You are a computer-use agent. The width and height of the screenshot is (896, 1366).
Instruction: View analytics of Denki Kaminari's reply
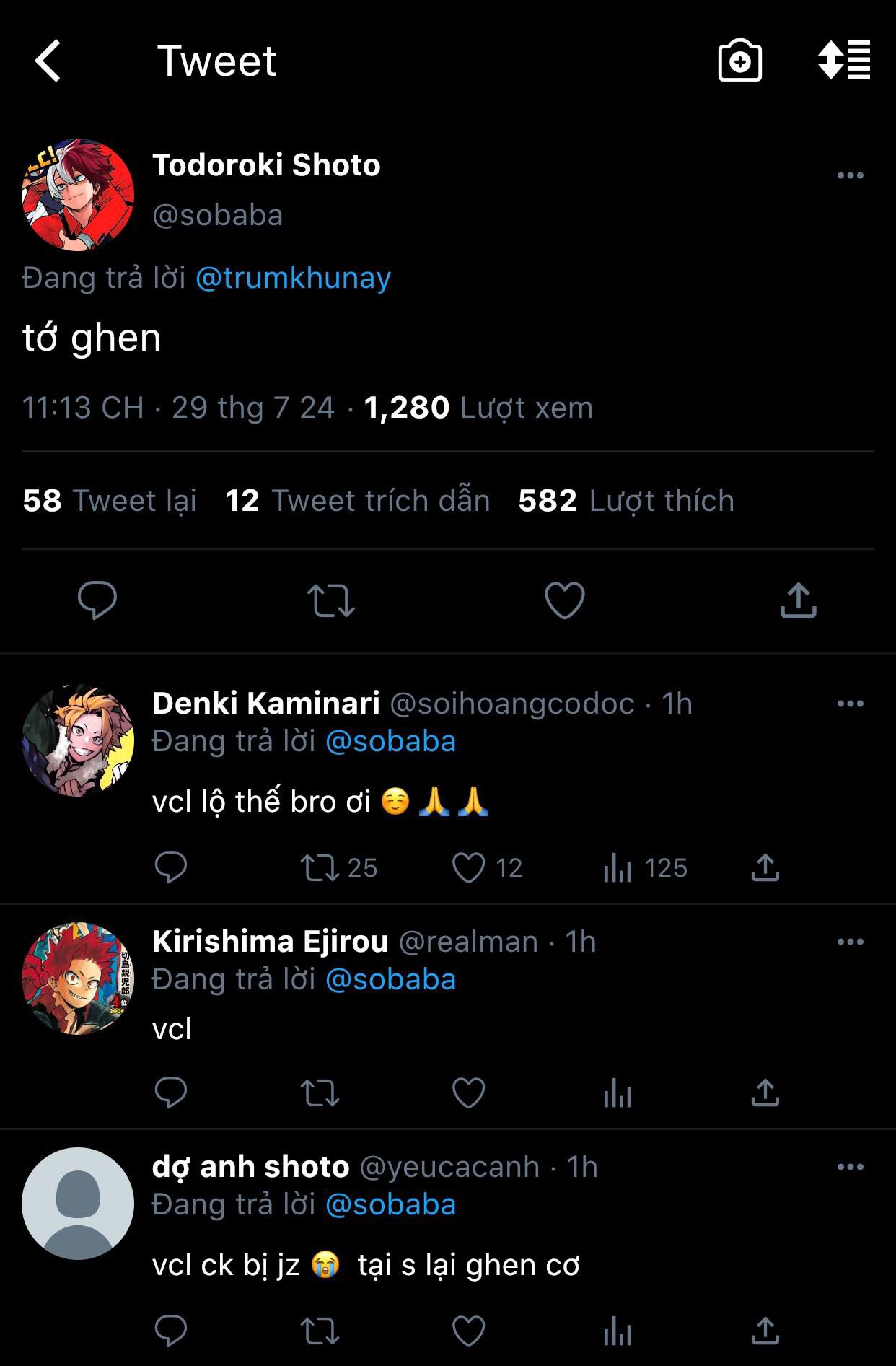(618, 868)
